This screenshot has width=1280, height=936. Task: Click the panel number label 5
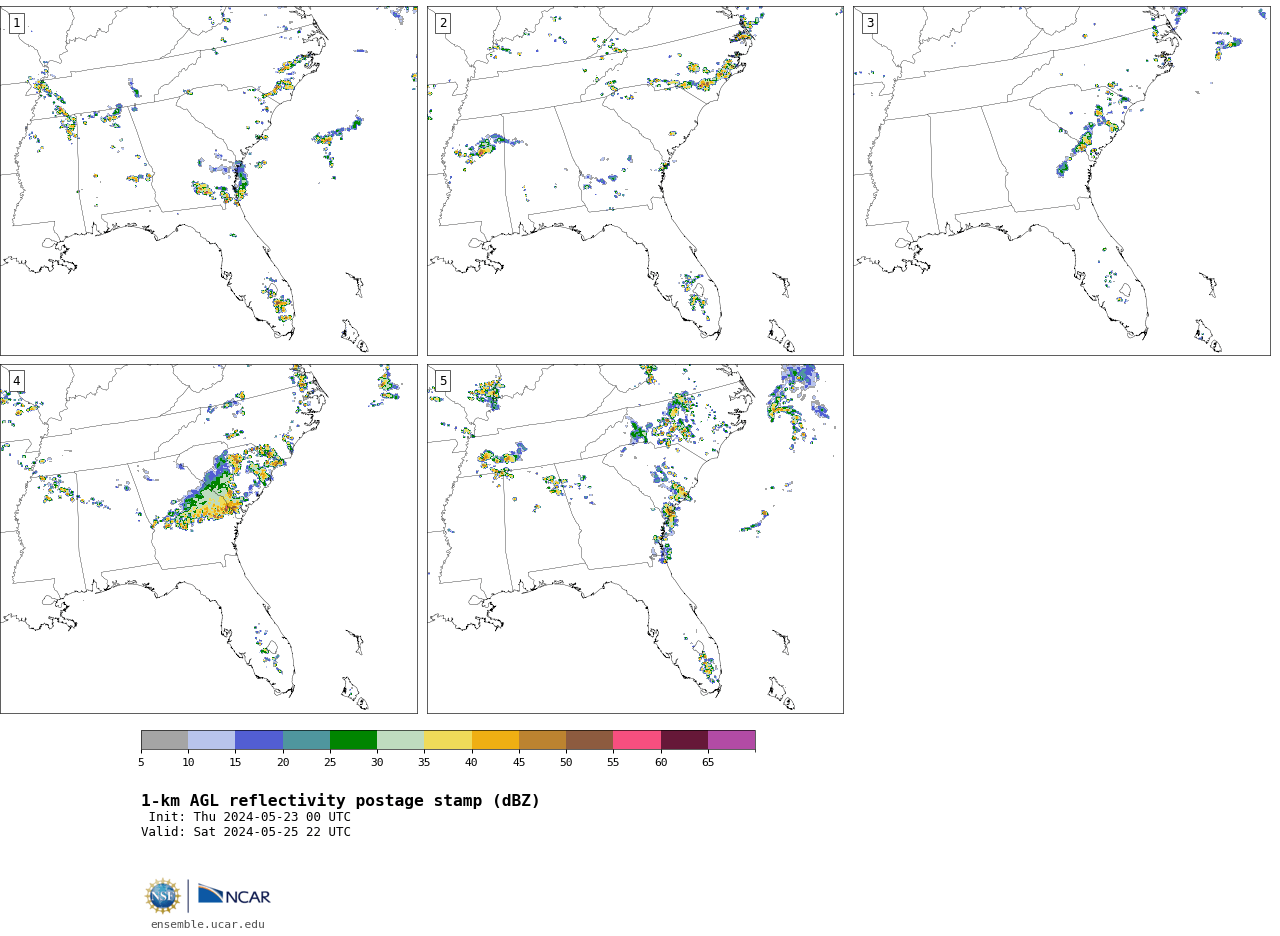(x=443, y=381)
